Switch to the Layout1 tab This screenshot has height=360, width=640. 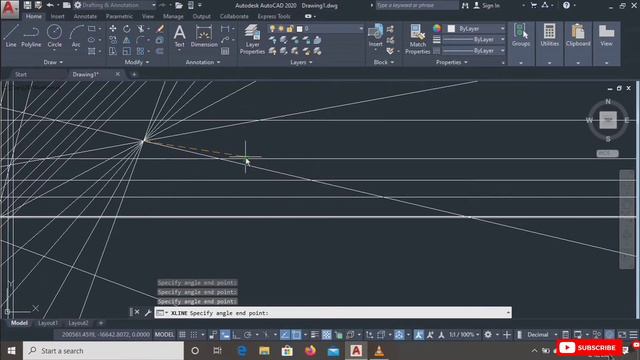48,323
